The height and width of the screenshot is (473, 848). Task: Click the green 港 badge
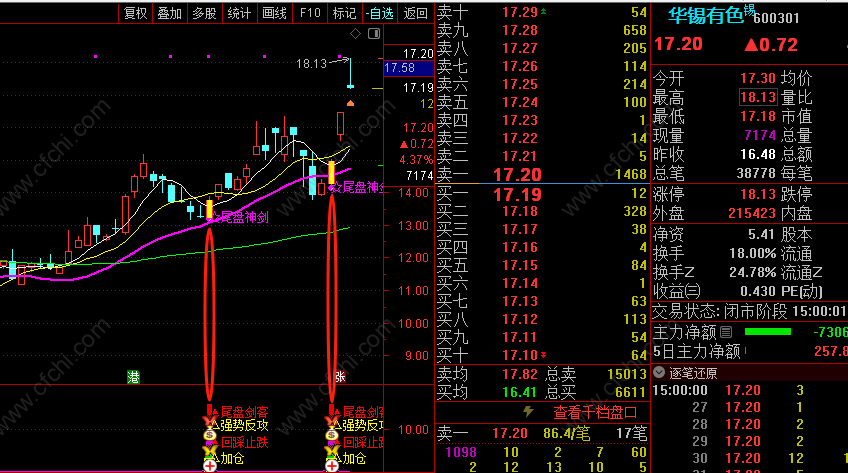point(133,377)
